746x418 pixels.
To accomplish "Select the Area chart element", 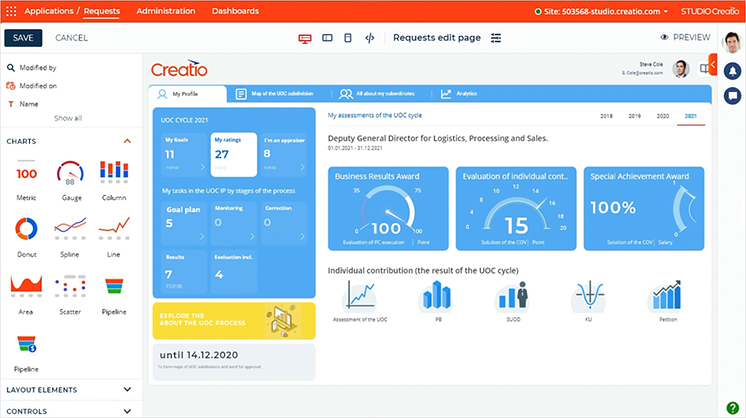I will pos(26,294).
